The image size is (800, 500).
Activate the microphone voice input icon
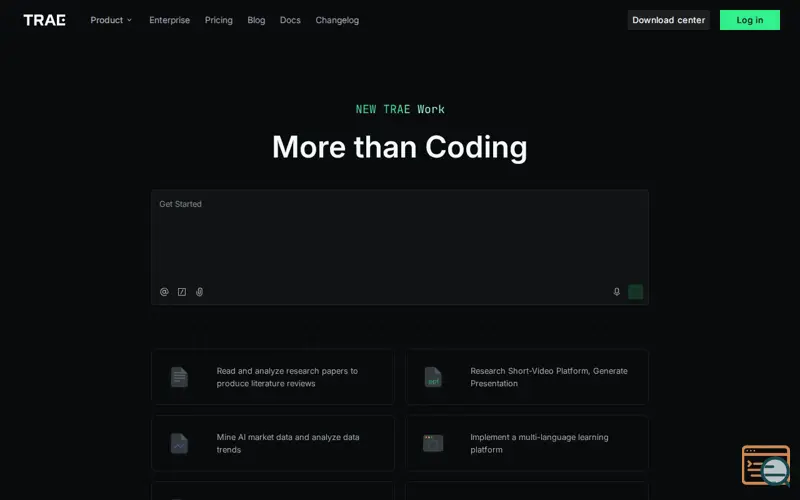pos(616,292)
